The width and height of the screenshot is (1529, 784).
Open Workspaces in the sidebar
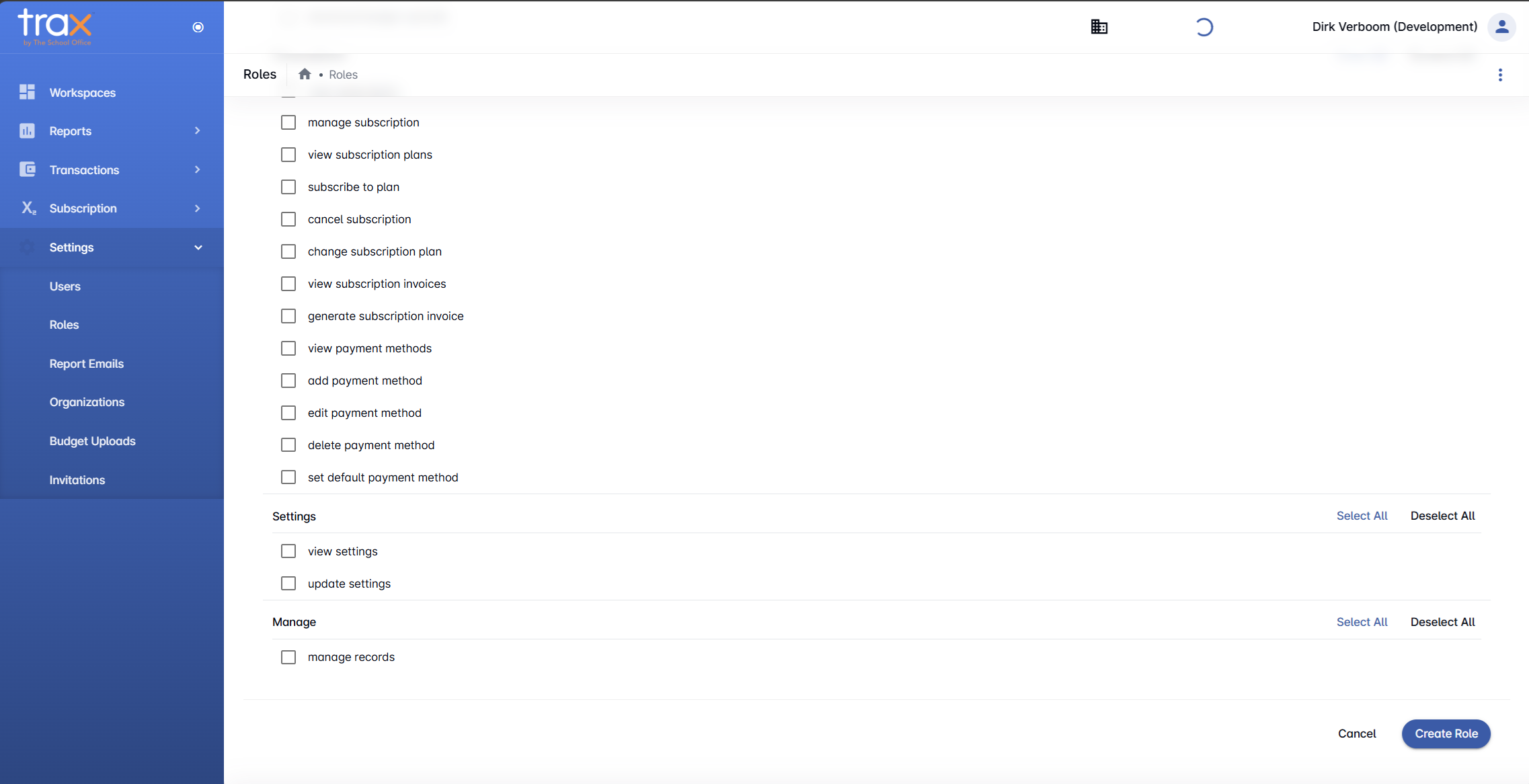coord(112,92)
